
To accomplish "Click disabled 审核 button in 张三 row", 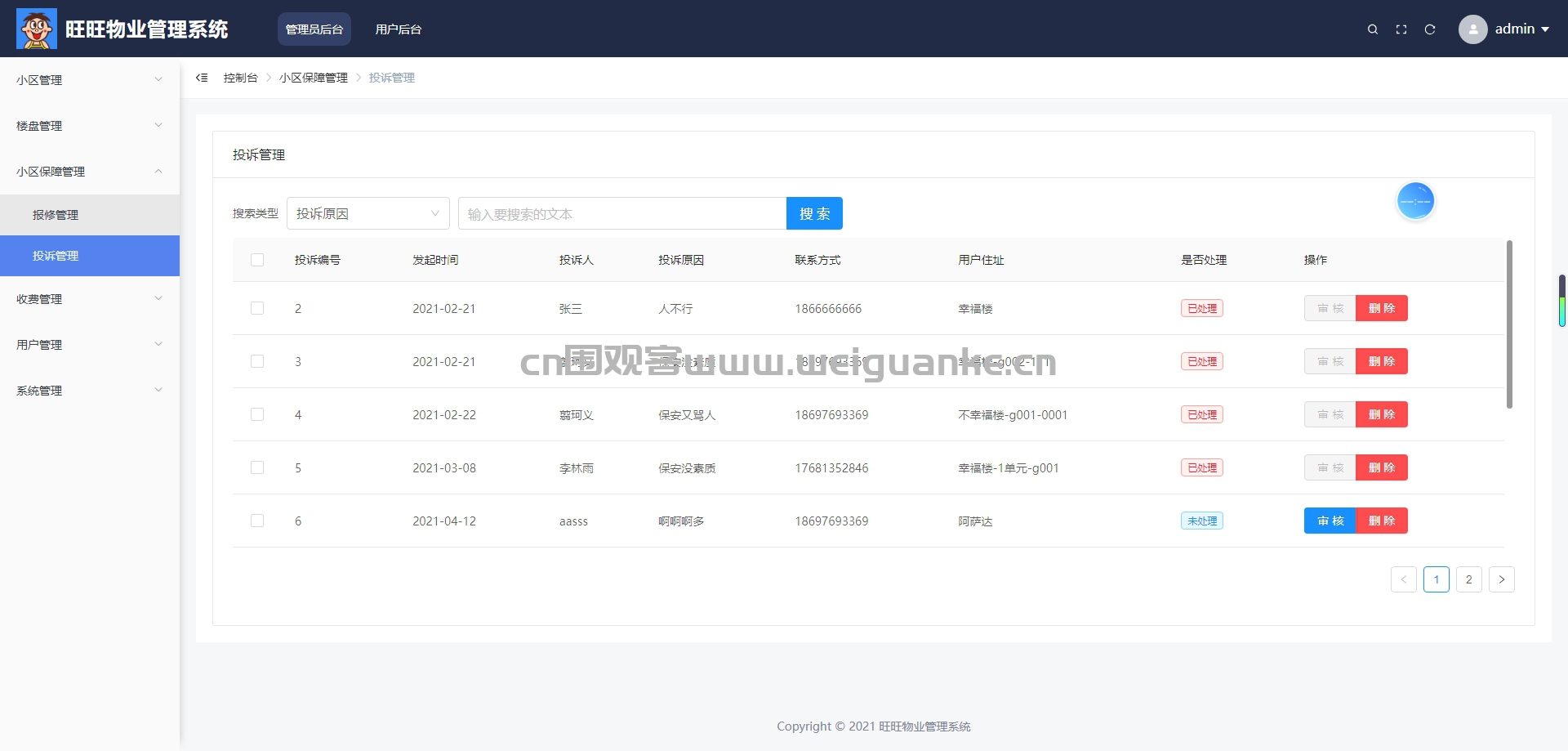I will tap(1330, 308).
